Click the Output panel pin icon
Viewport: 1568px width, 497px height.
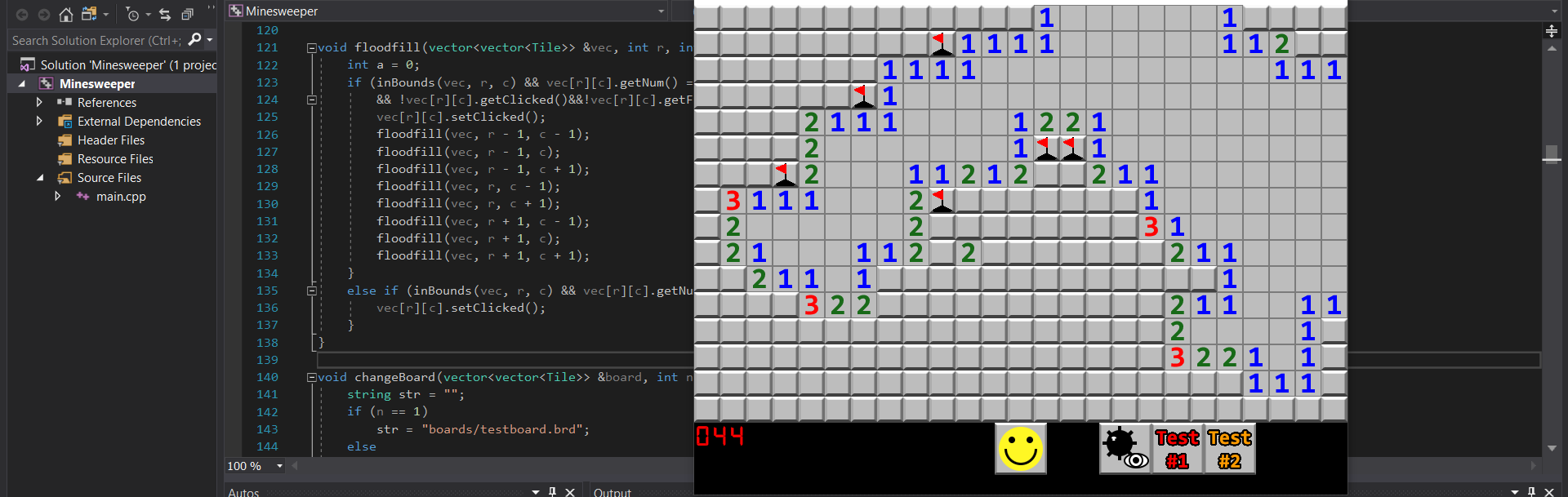coord(1531,491)
